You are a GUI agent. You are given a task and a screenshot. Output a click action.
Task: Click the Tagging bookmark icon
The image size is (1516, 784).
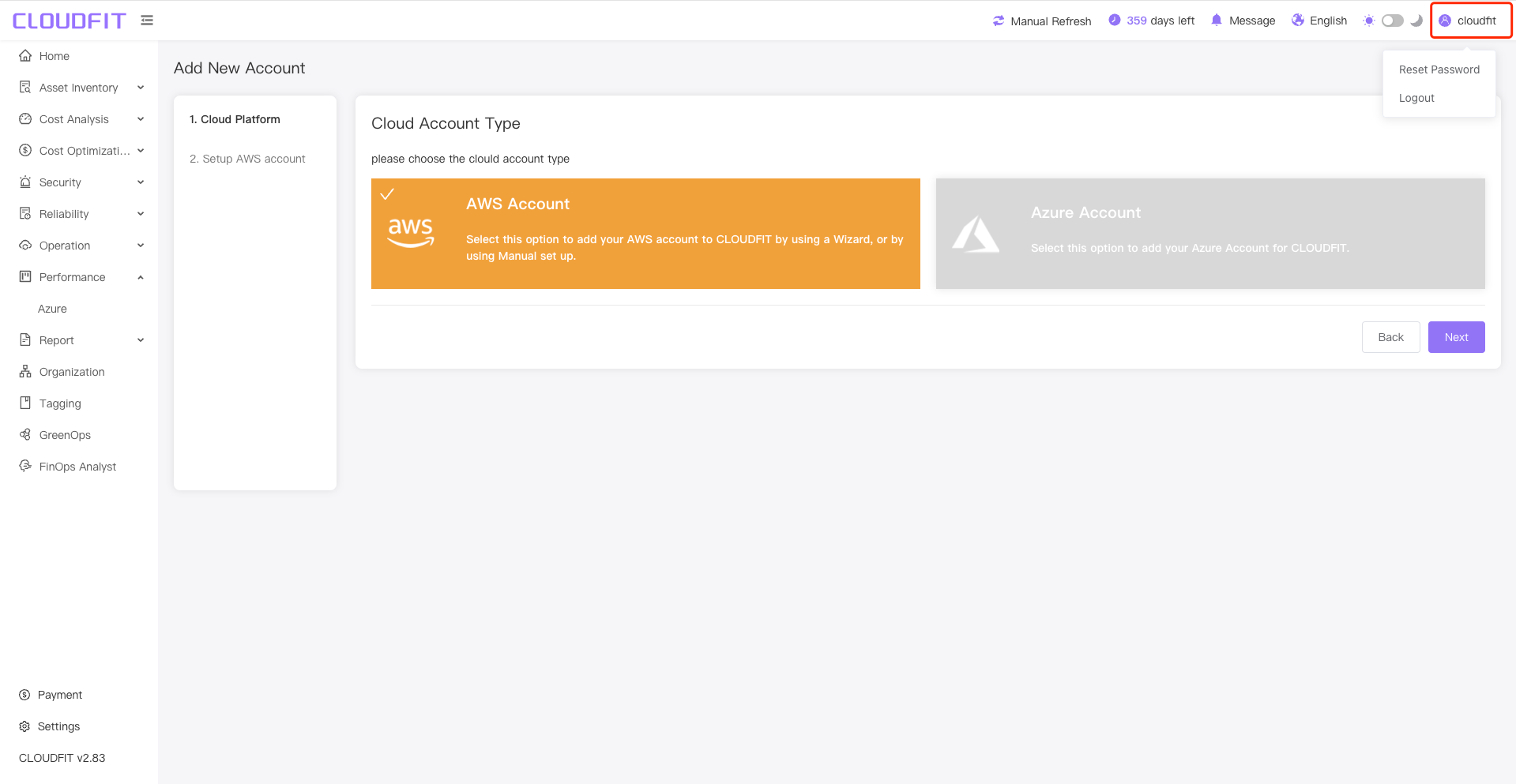pos(25,403)
